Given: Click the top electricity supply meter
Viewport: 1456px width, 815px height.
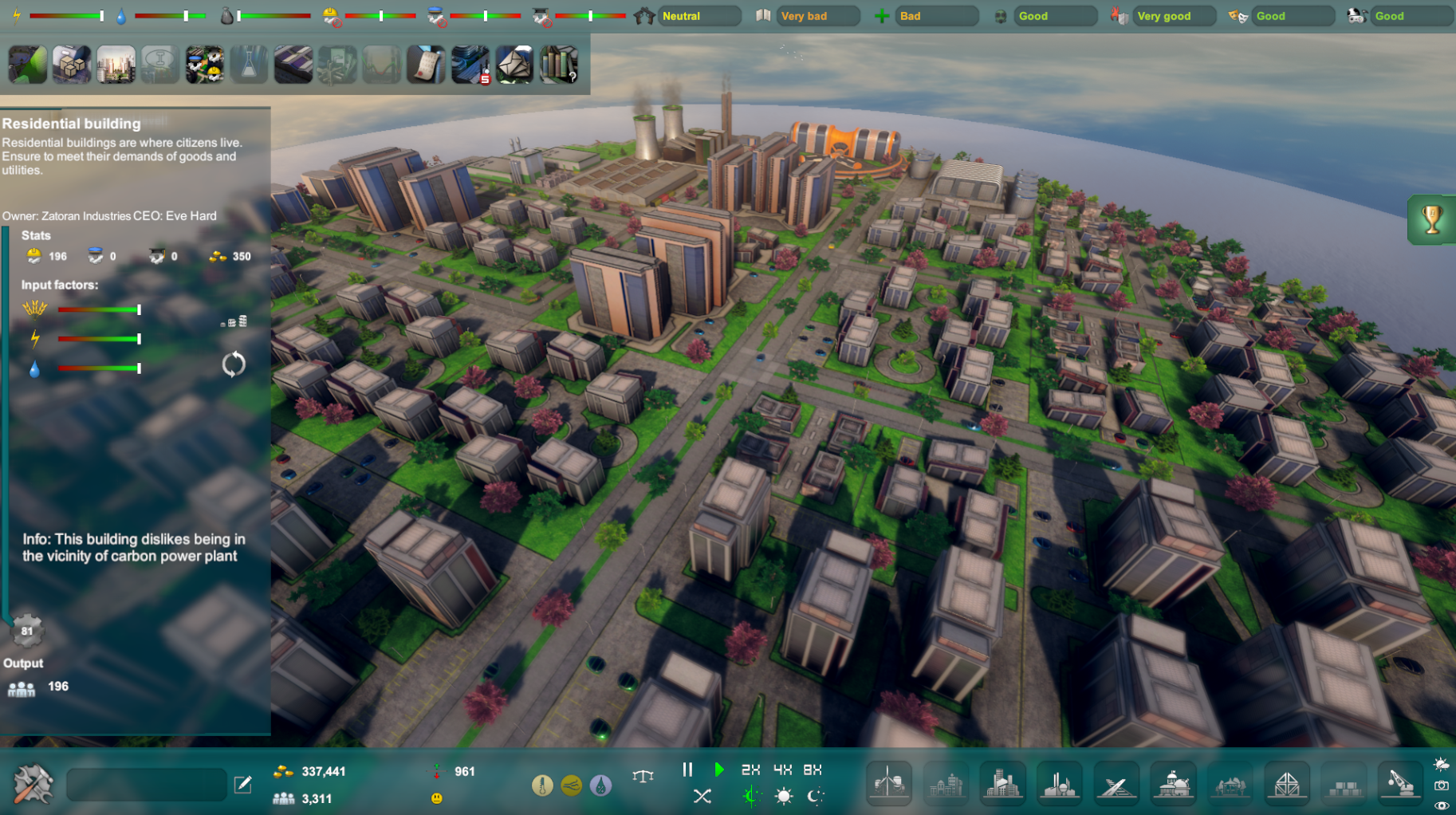Looking at the screenshot, I should (x=68, y=15).
